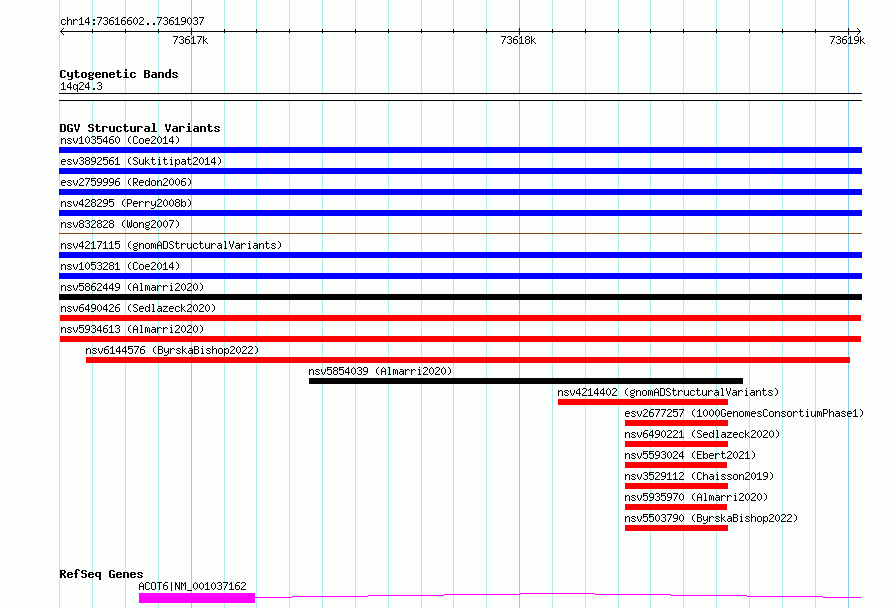The height and width of the screenshot is (608, 890).
Task: Click the chr14:73616602..73619037 coordinates text
Action: pos(132,22)
